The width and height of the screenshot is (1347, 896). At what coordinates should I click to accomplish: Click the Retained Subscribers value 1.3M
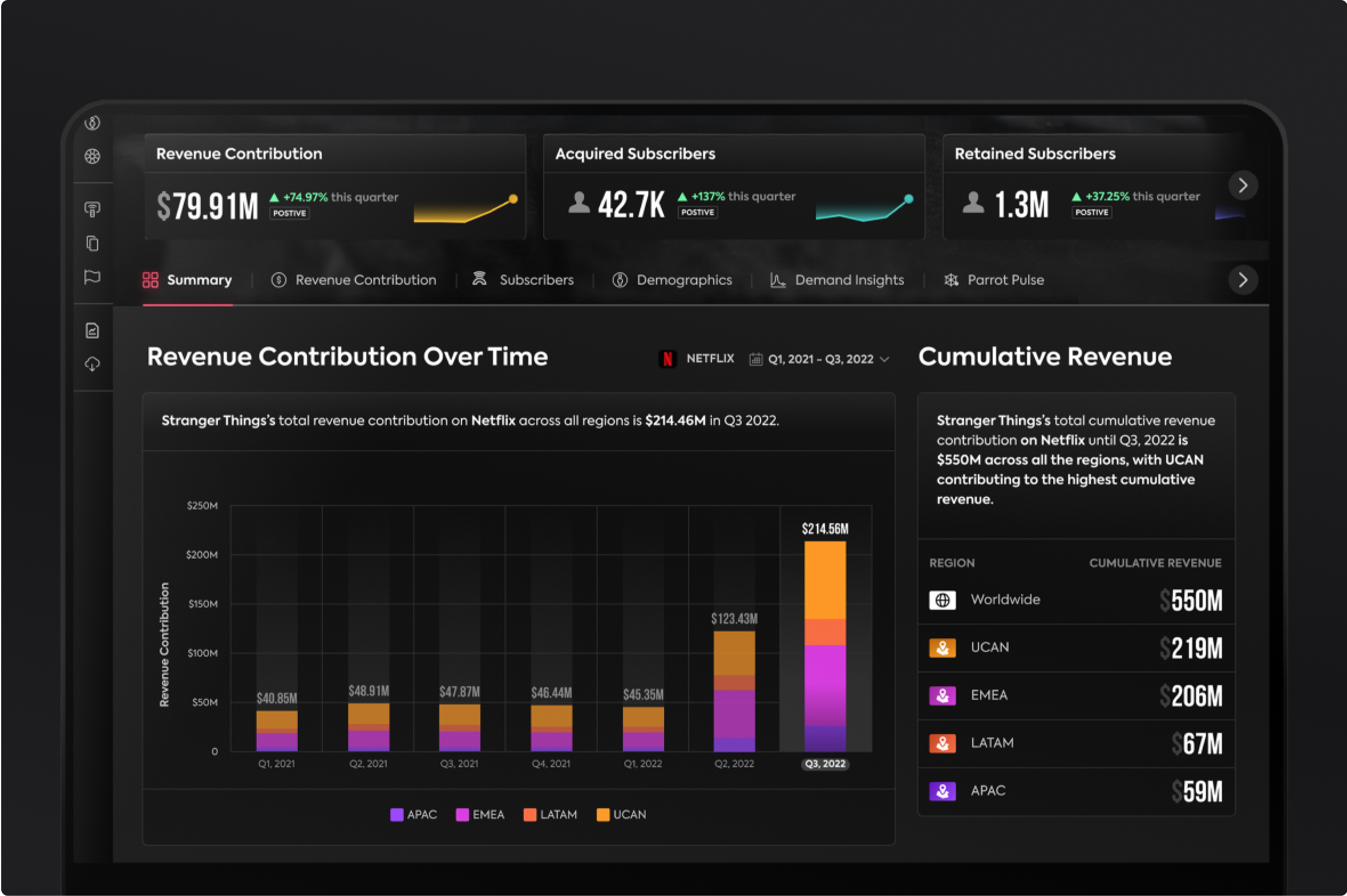pyautogui.click(x=1022, y=204)
